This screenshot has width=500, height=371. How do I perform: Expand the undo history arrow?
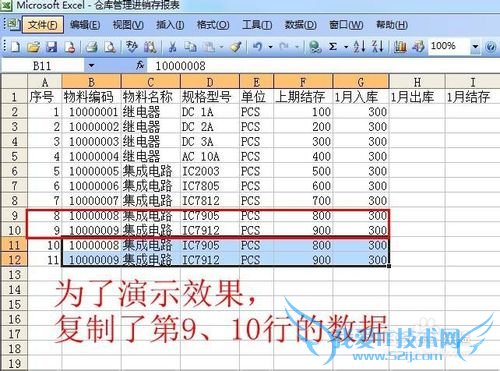pyautogui.click(x=270, y=47)
